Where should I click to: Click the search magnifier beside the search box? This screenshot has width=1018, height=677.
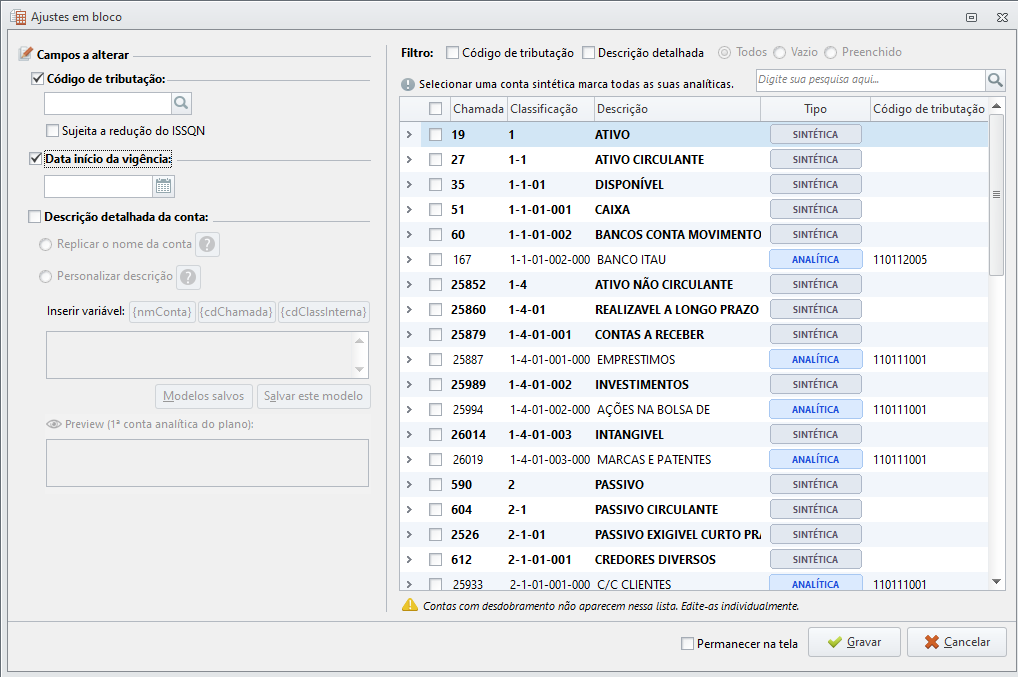995,80
